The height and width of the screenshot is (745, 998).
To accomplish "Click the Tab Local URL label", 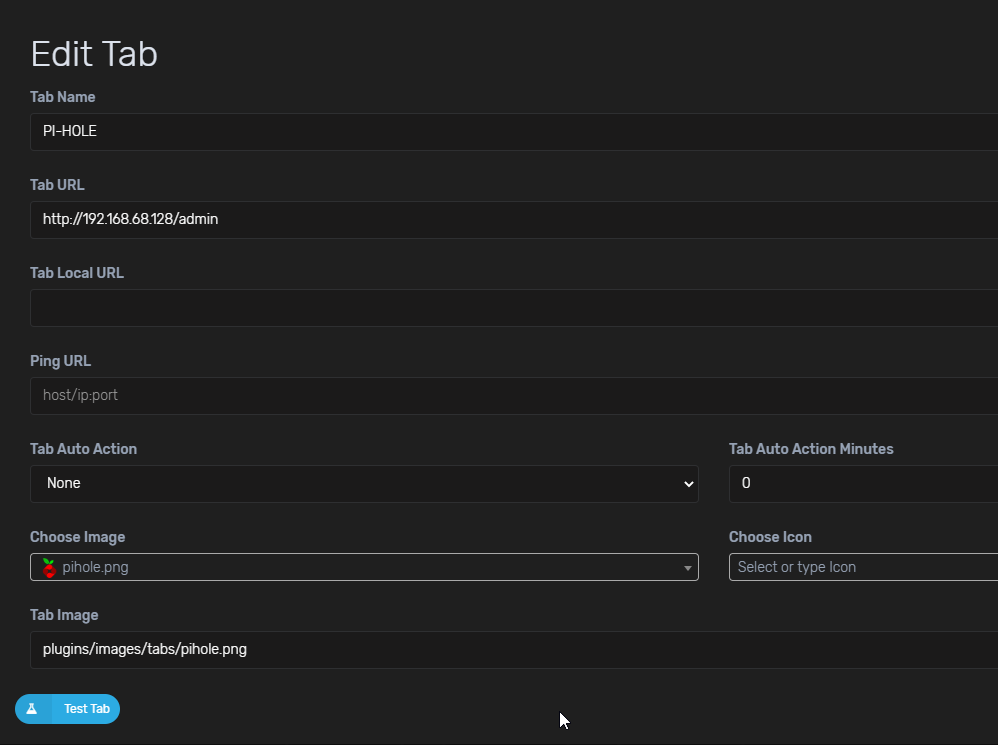I will pos(77,273).
